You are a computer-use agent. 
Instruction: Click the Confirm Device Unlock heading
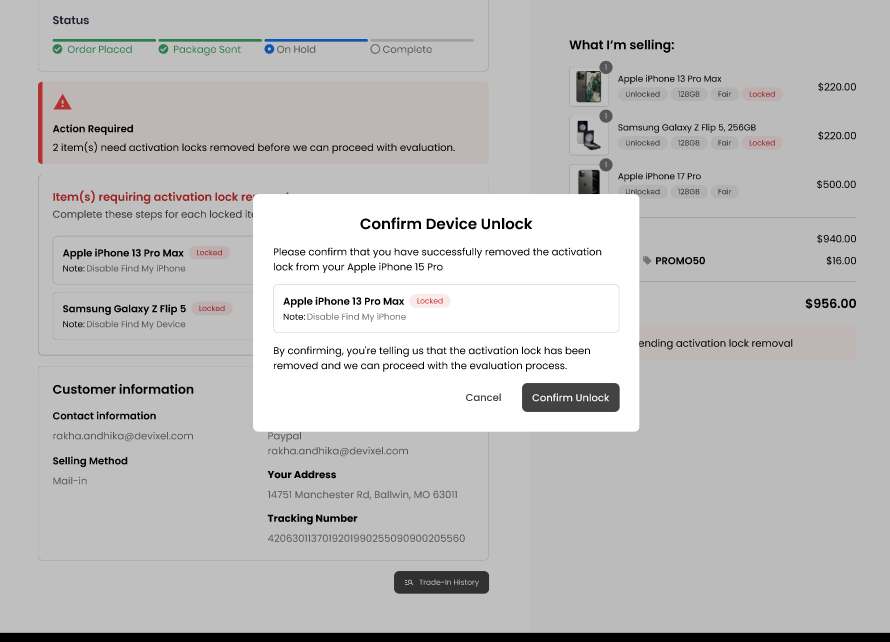click(x=446, y=224)
